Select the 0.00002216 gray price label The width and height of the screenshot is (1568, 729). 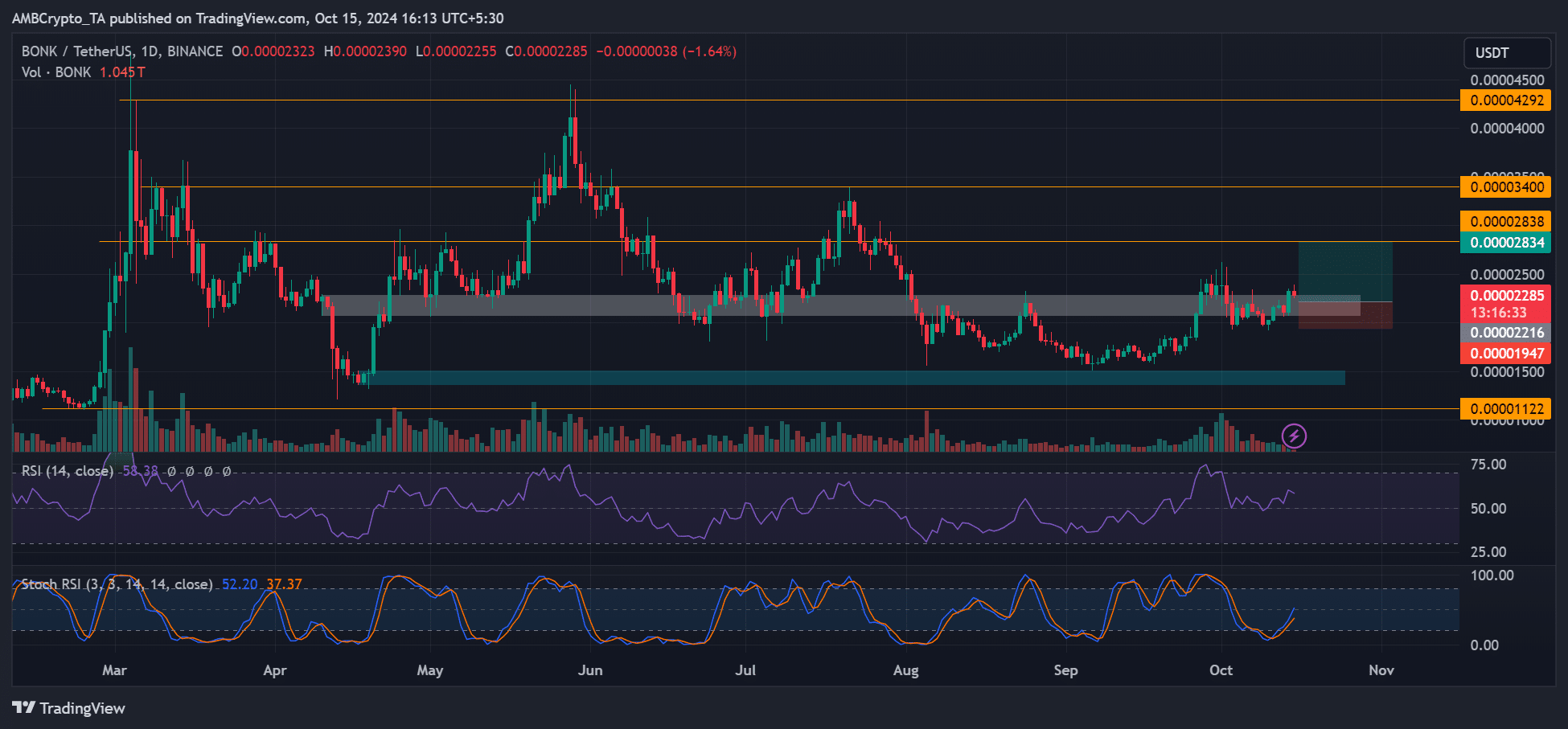click(x=1505, y=333)
